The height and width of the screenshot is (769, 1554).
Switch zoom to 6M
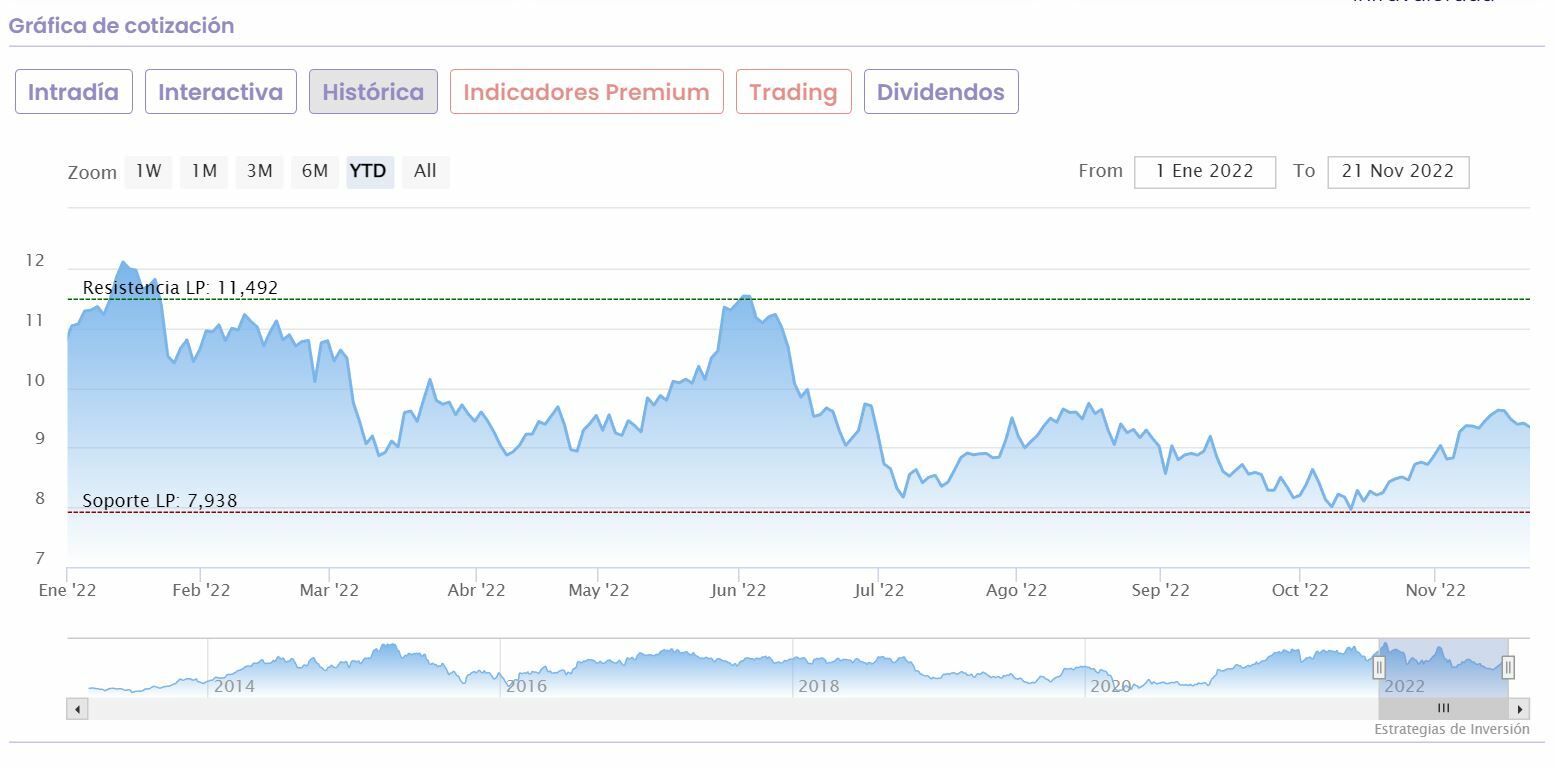point(314,171)
